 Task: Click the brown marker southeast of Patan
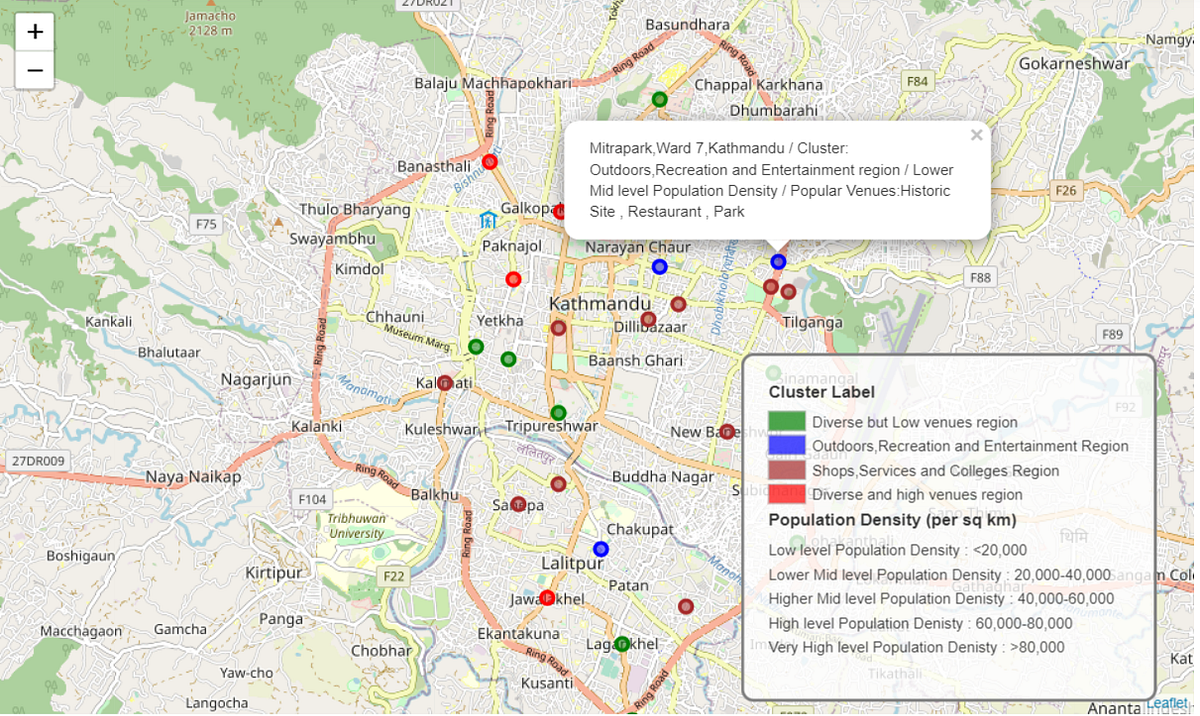point(685,606)
